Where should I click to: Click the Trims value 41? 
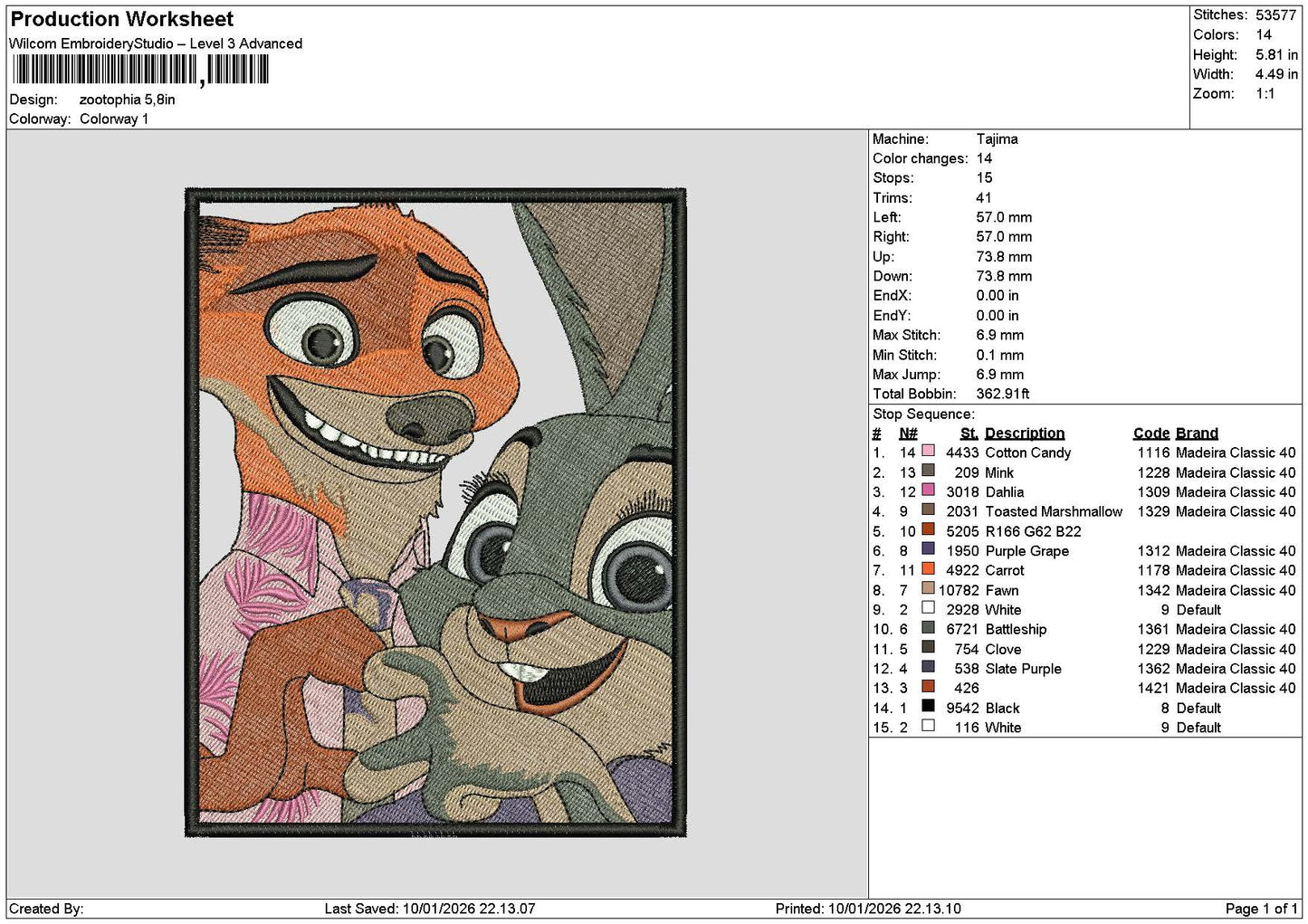[984, 197]
